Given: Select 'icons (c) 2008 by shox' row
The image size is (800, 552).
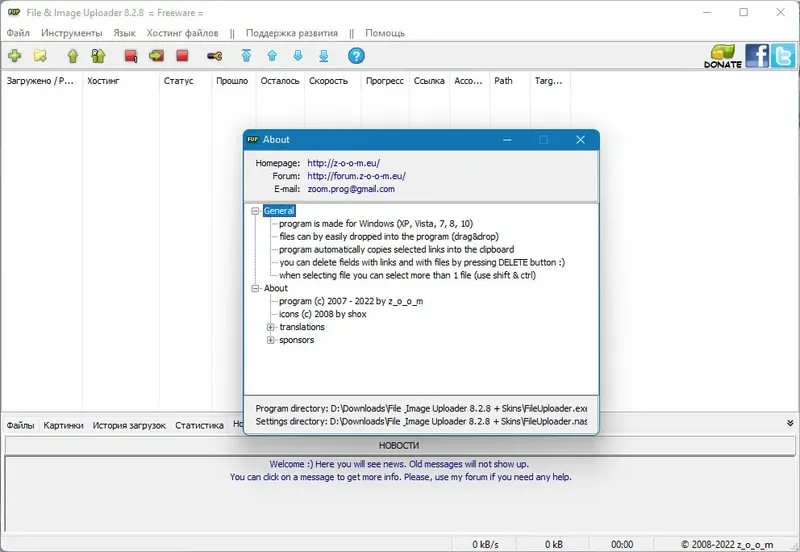Looking at the screenshot, I should tap(322, 314).
